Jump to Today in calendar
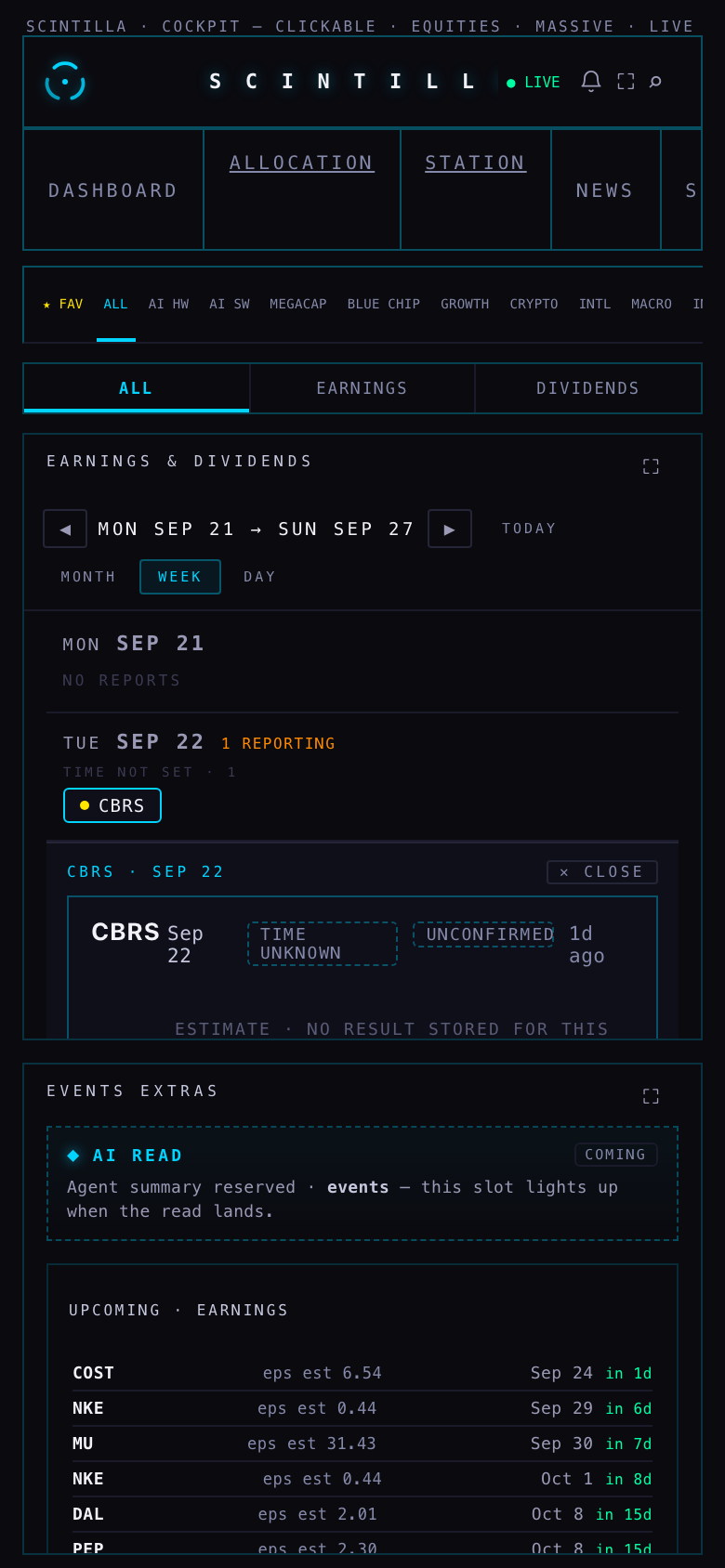Image resolution: width=725 pixels, height=1568 pixels. (529, 529)
